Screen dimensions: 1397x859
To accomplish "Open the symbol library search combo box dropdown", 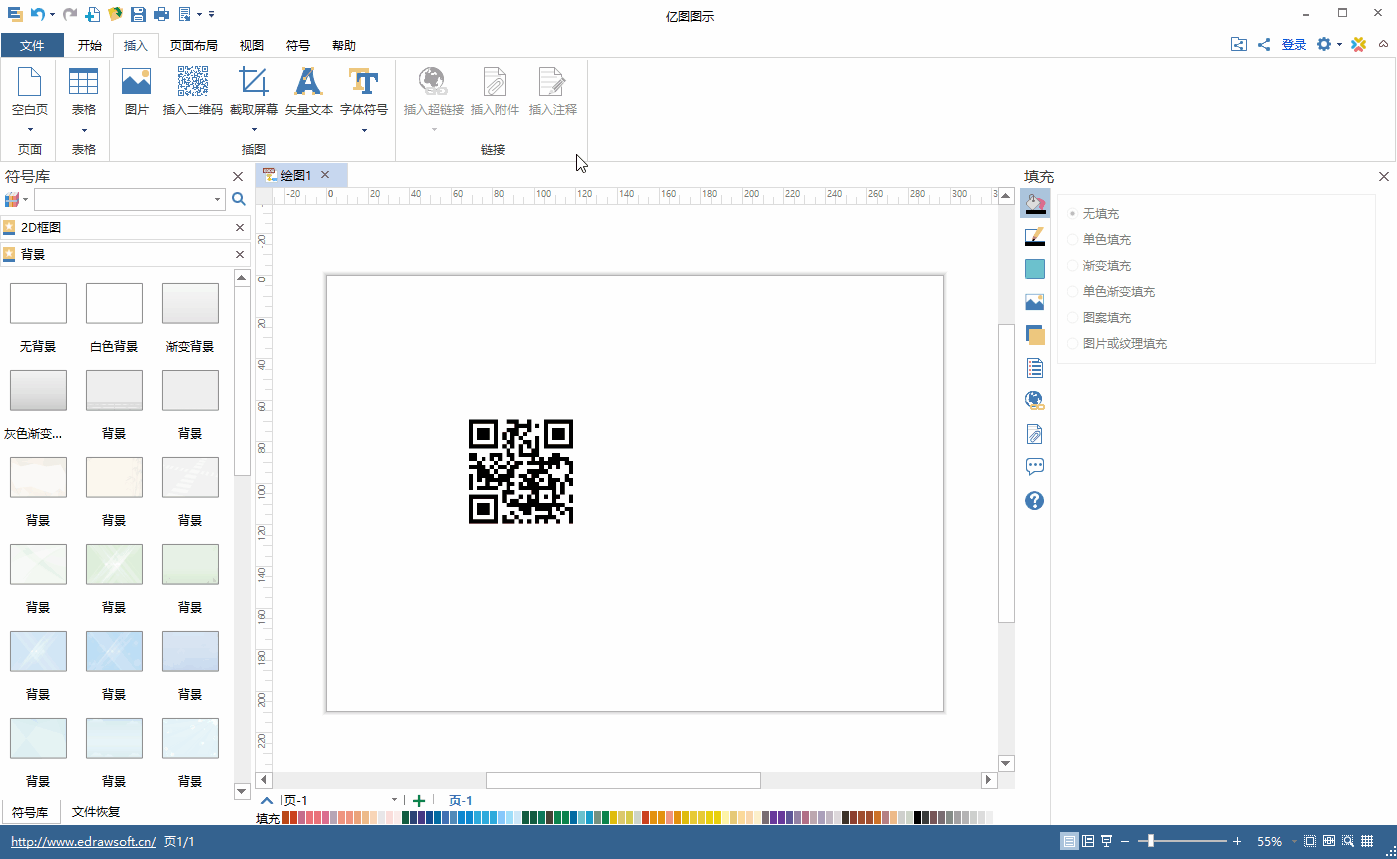I will pyautogui.click(x=218, y=200).
